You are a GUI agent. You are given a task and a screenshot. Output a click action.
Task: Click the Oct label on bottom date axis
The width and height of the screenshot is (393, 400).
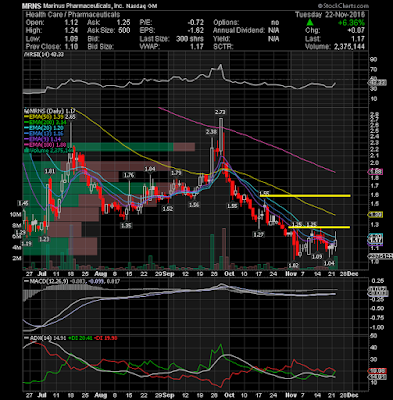pyautogui.click(x=229, y=395)
